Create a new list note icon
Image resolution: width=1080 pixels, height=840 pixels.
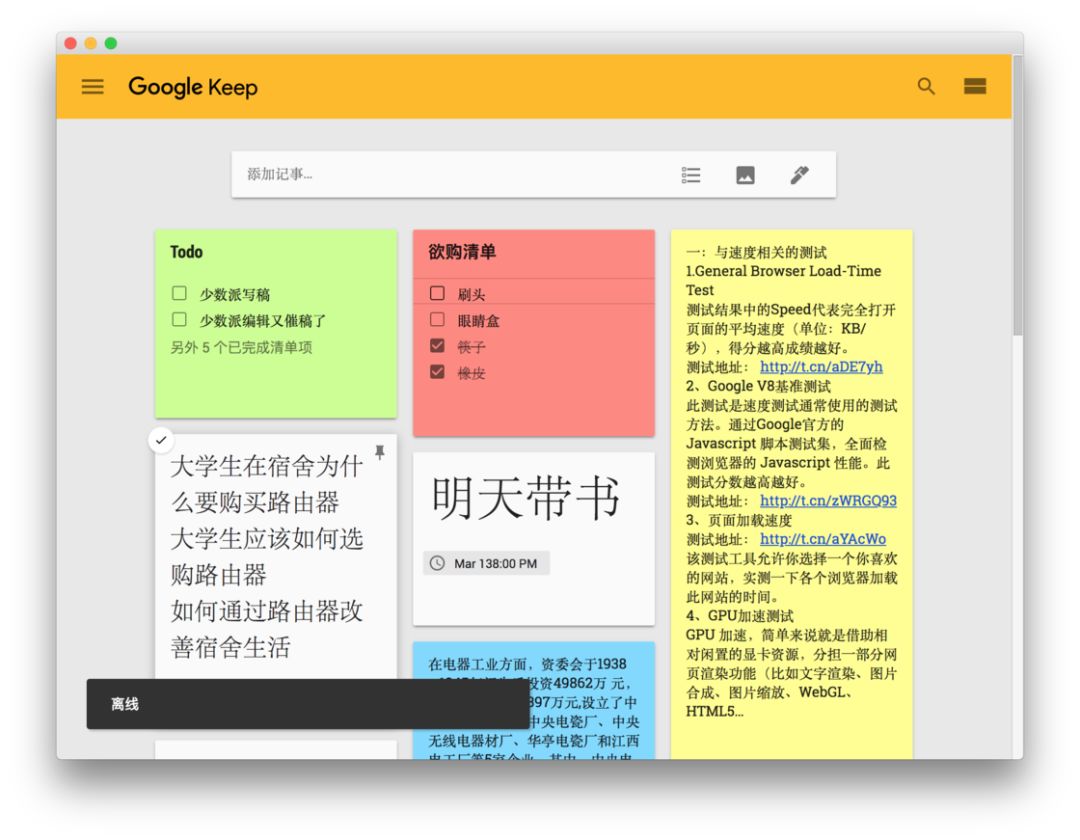pos(691,175)
